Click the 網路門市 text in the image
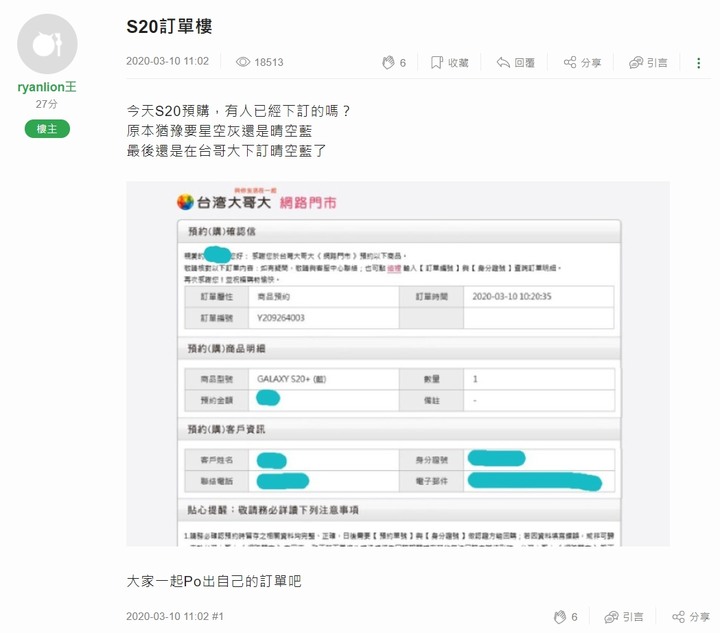720x633 pixels. point(308,202)
